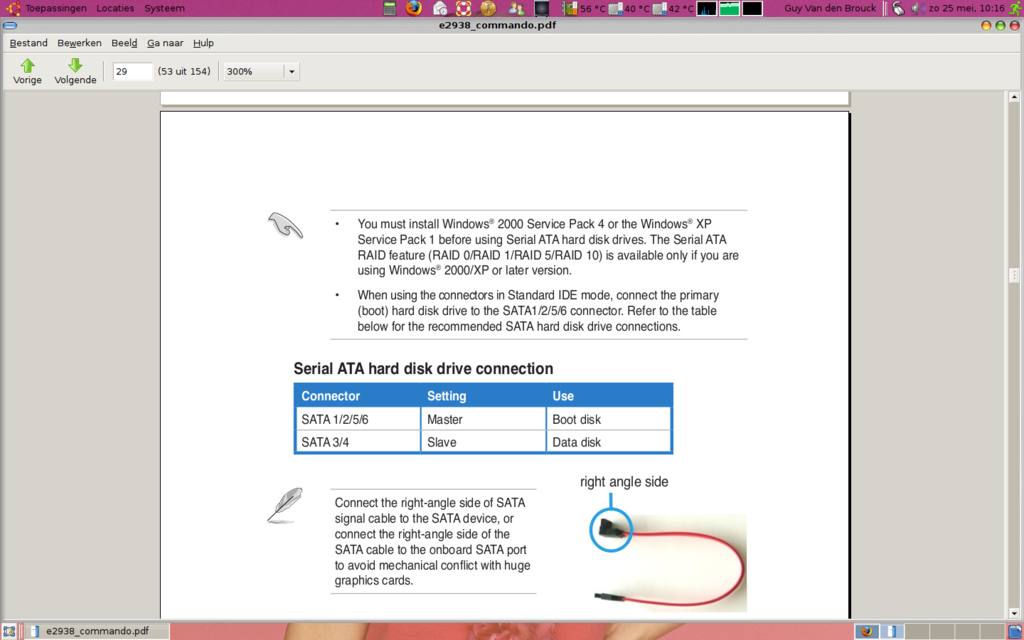Open the Beeld menu
This screenshot has width=1024, height=640.
click(x=124, y=43)
